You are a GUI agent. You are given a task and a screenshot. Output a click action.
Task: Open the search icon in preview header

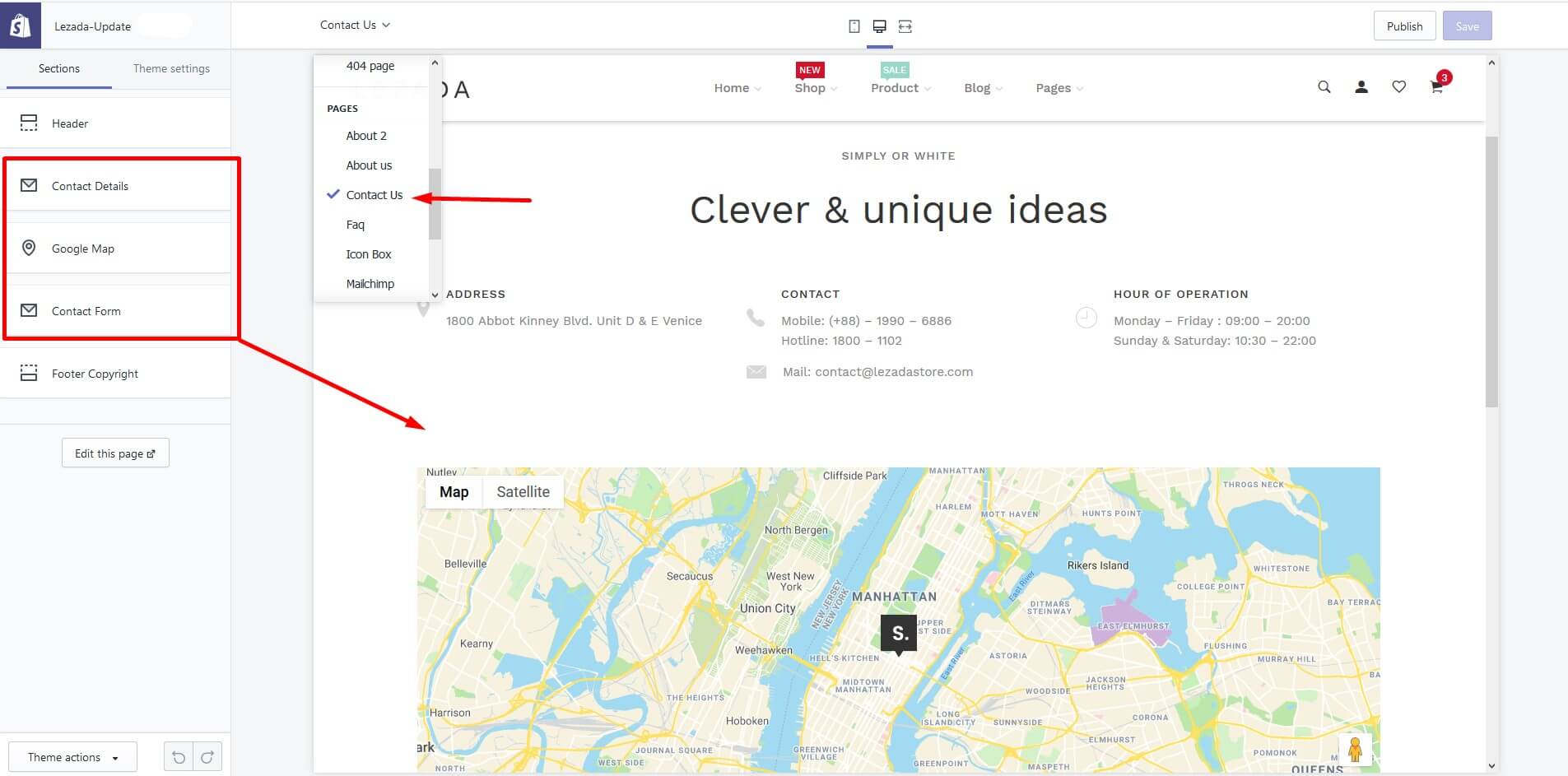tap(1324, 86)
